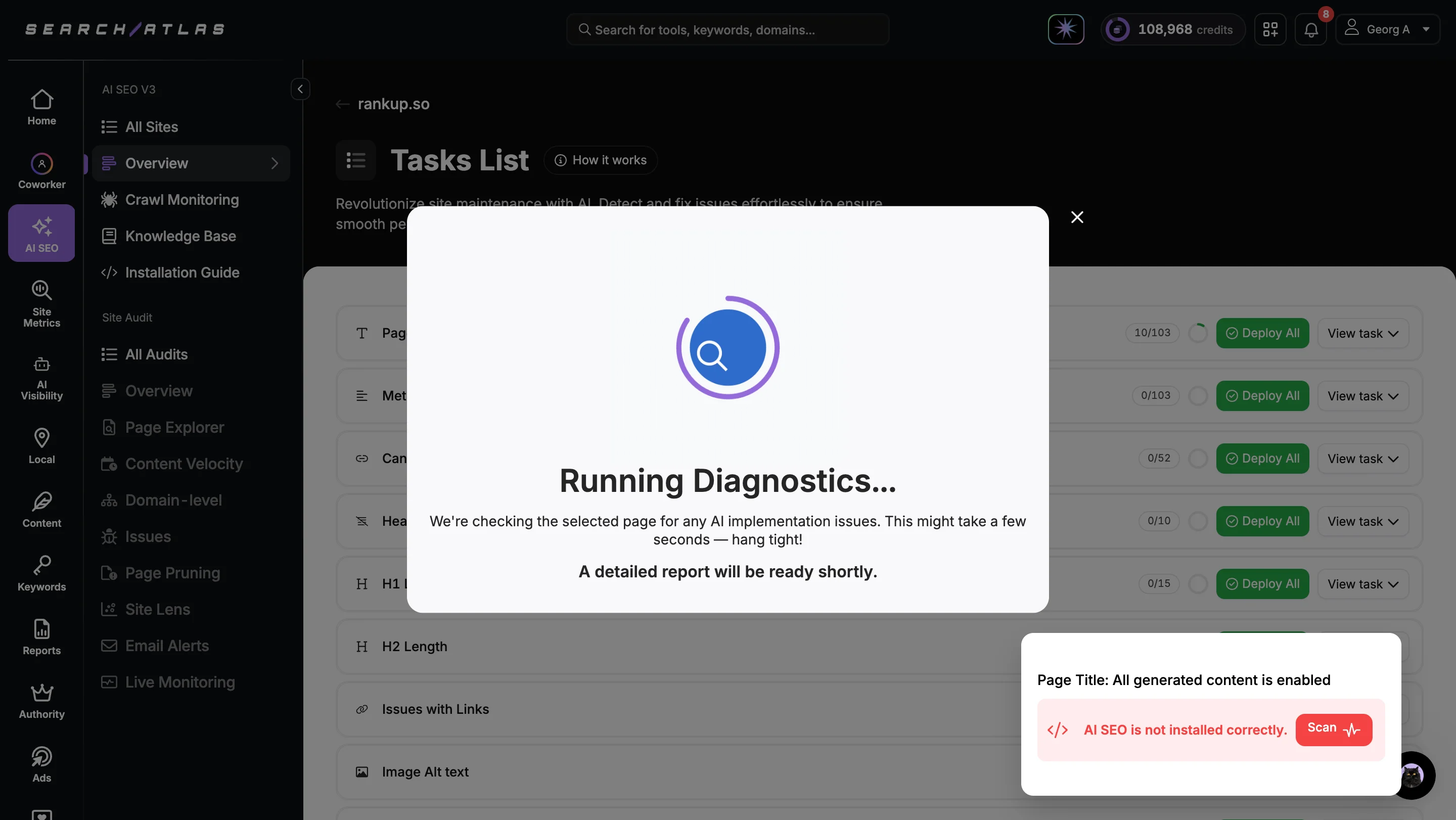
Task: Click the magnifier diagnostics spinner icon
Action: (727, 347)
